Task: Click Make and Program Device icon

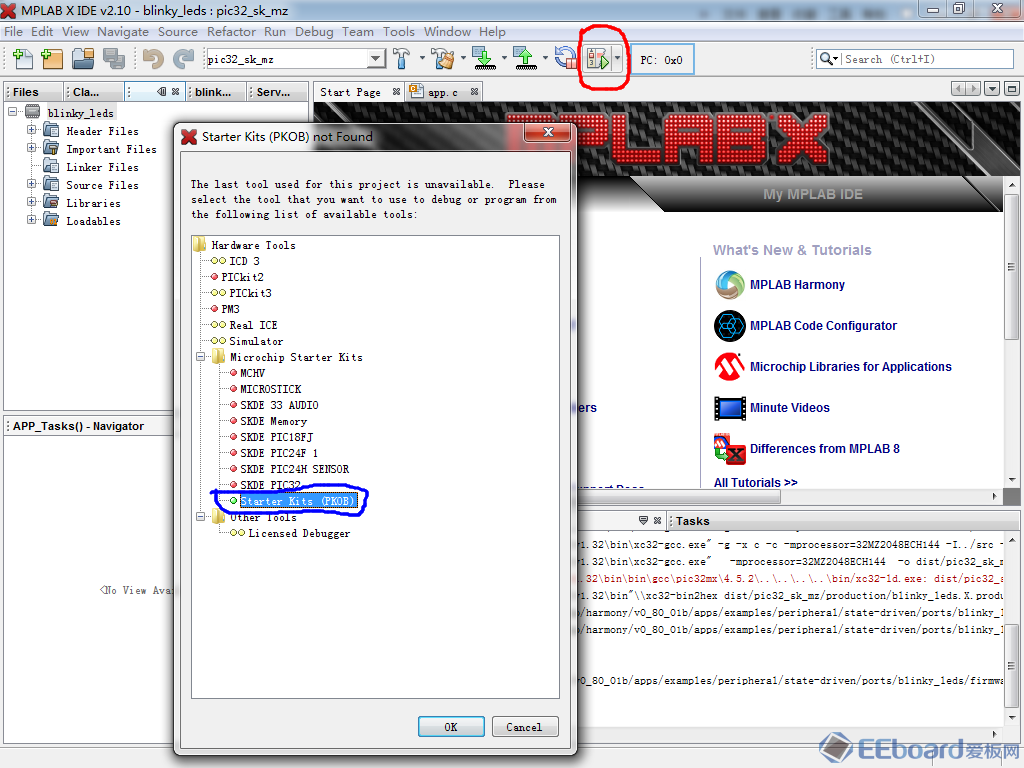Action: pos(484,59)
